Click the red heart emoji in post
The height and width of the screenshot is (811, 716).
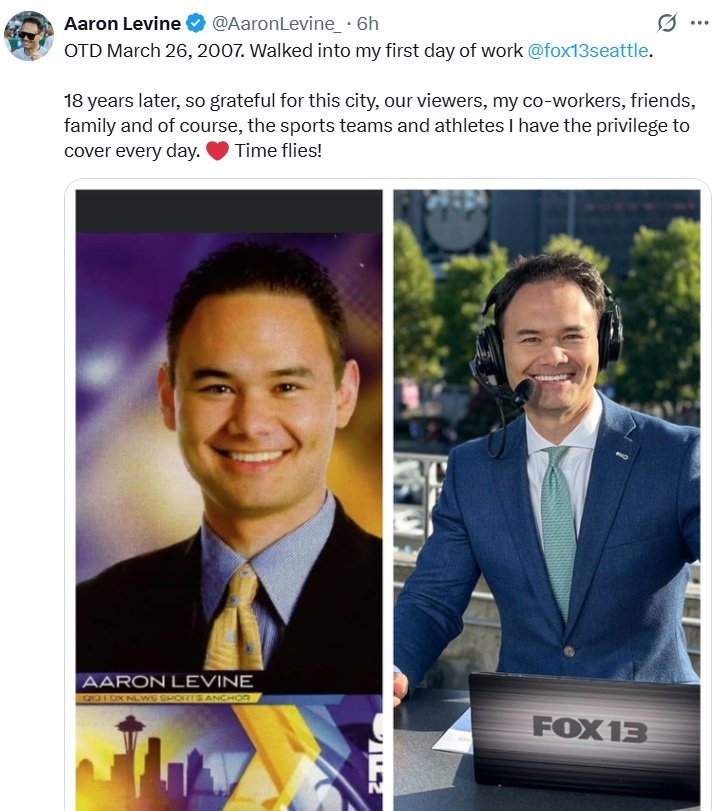point(217,151)
